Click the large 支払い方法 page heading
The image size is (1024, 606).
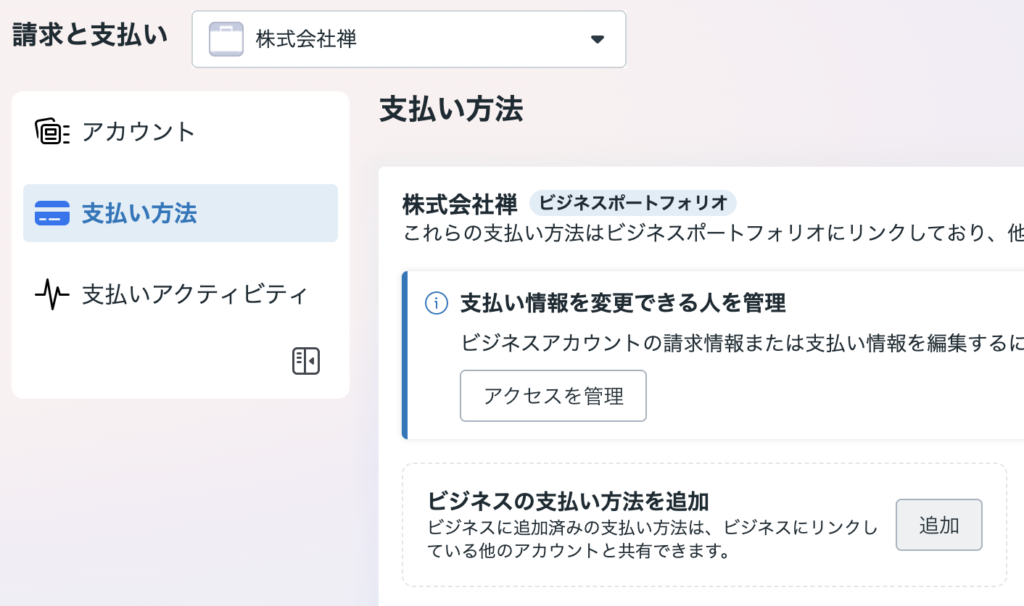(x=451, y=110)
